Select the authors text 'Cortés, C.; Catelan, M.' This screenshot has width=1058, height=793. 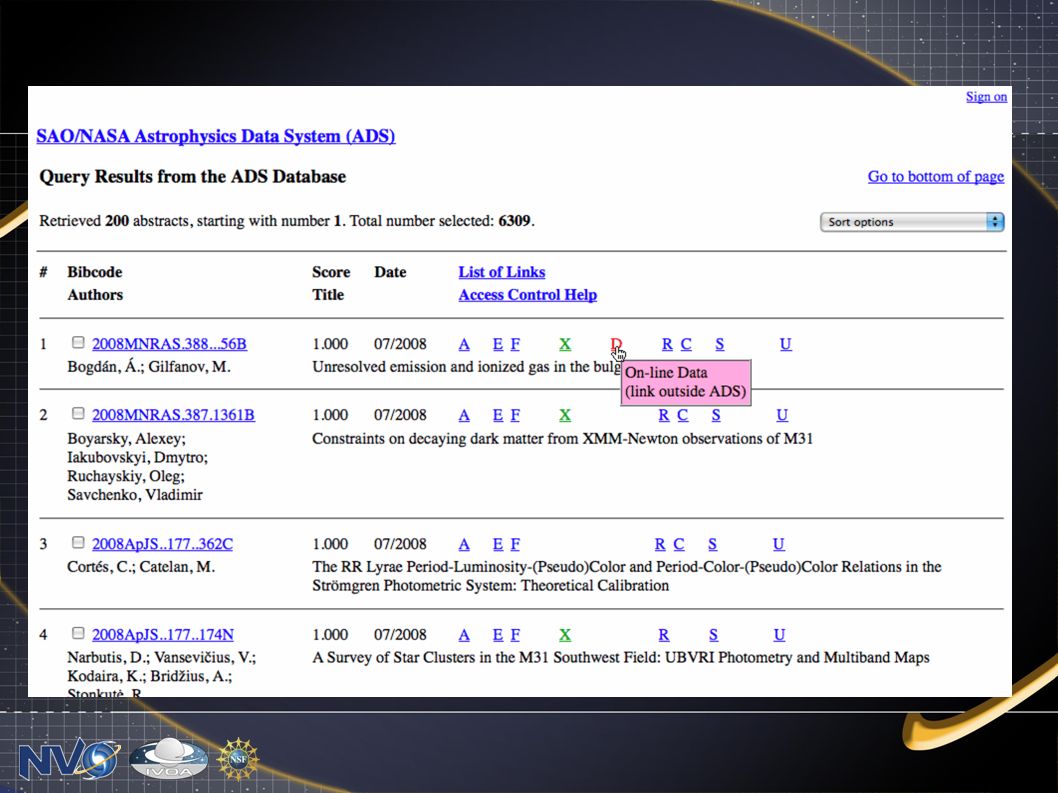point(141,567)
